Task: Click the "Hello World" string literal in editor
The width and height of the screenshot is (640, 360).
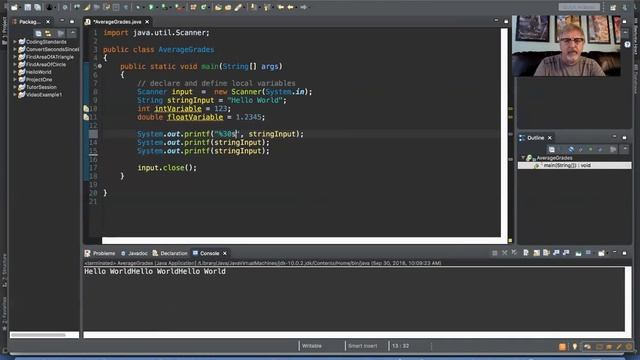Action: pyautogui.click(x=255, y=100)
